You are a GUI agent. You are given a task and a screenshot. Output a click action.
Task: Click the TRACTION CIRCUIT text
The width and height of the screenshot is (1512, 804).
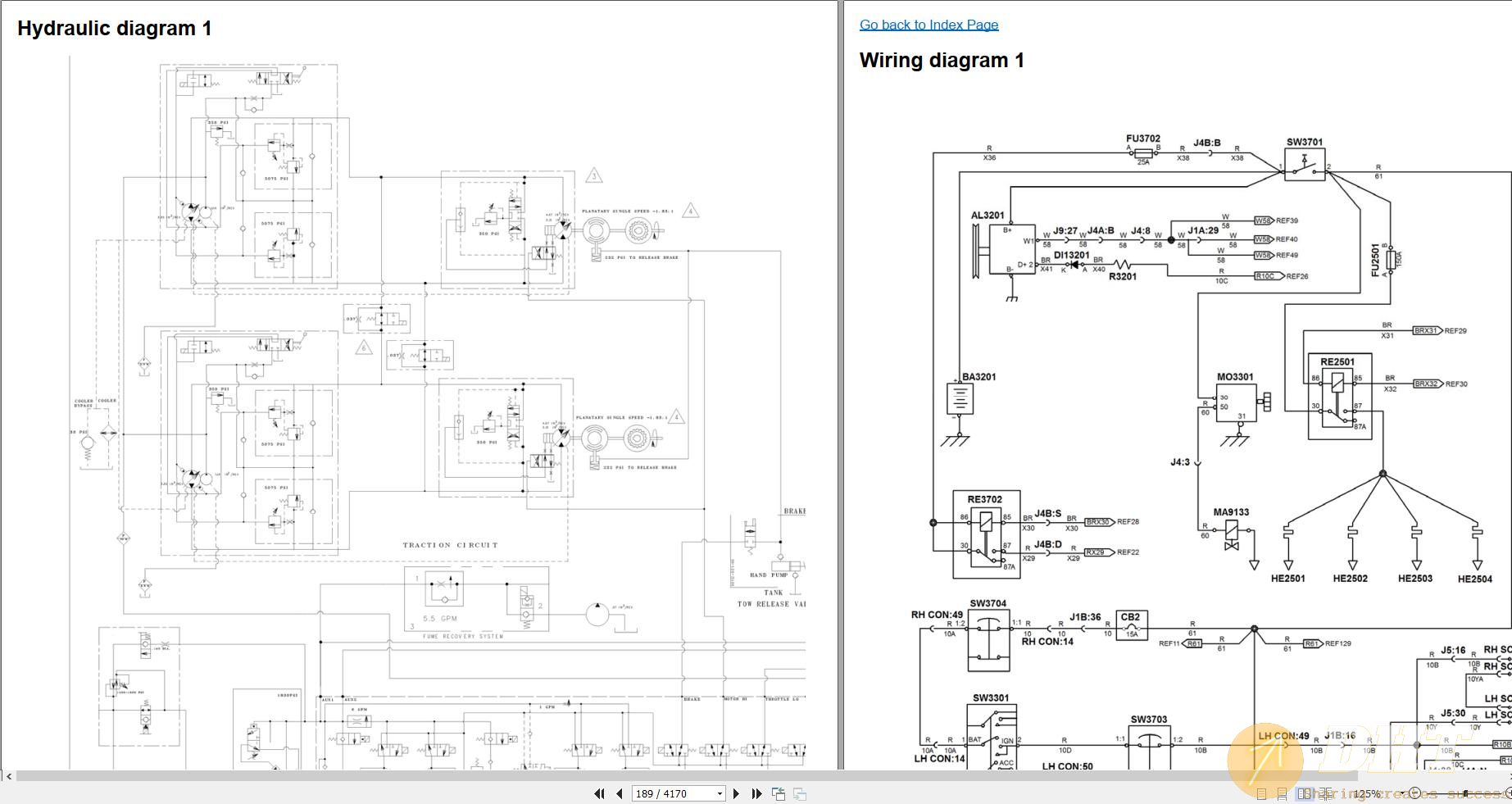pyautogui.click(x=450, y=545)
